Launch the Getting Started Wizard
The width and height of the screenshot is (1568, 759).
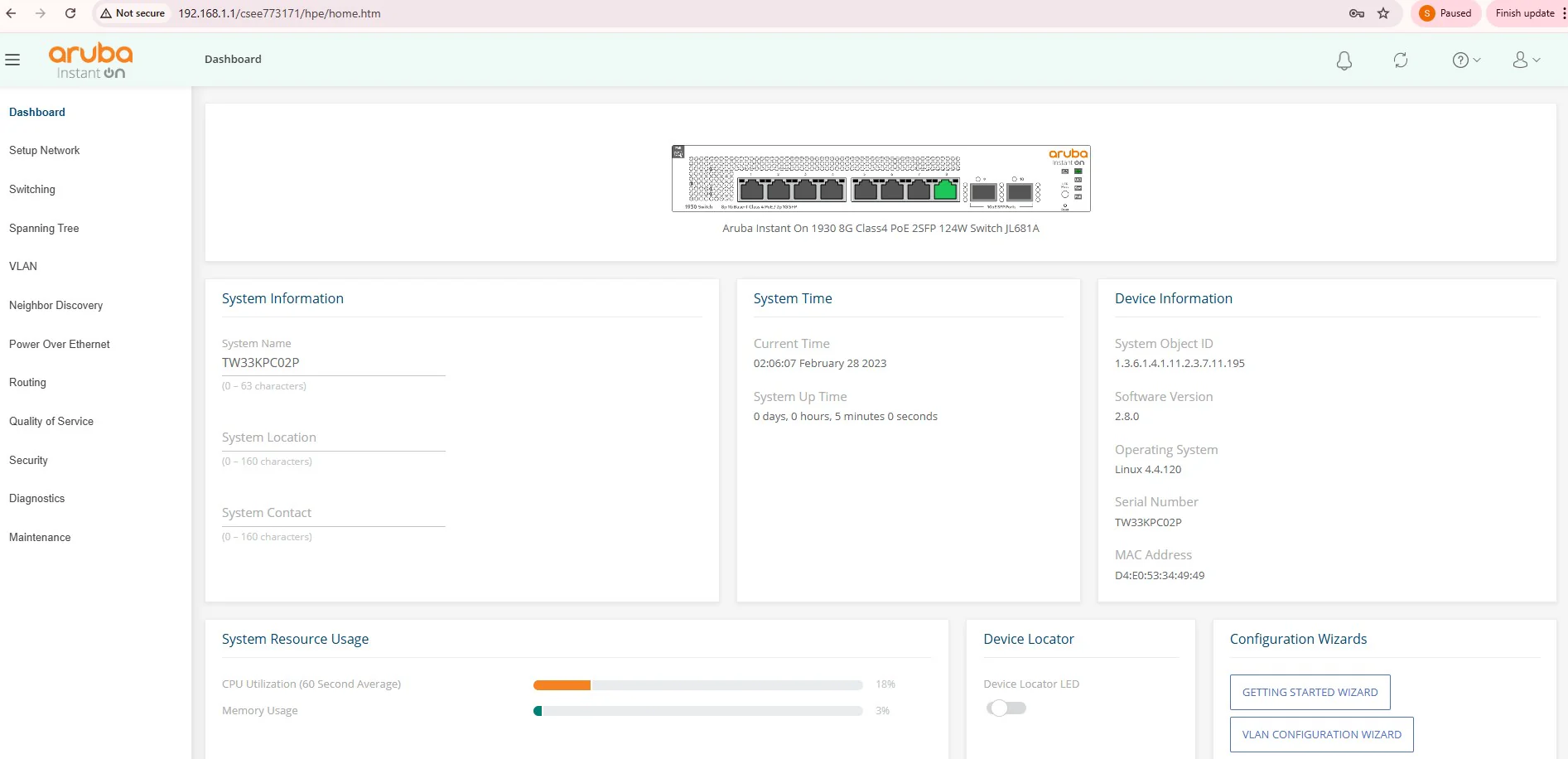click(x=1310, y=693)
